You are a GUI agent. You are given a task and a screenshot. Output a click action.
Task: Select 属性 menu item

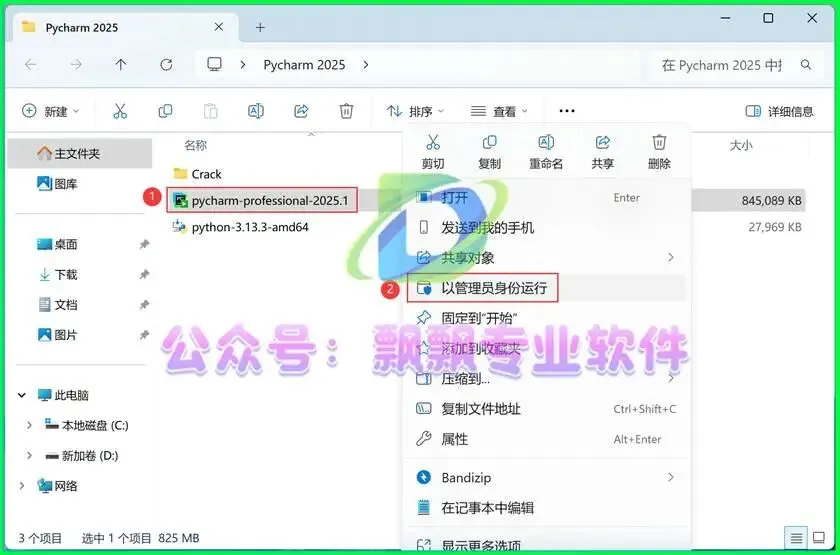coord(548,439)
